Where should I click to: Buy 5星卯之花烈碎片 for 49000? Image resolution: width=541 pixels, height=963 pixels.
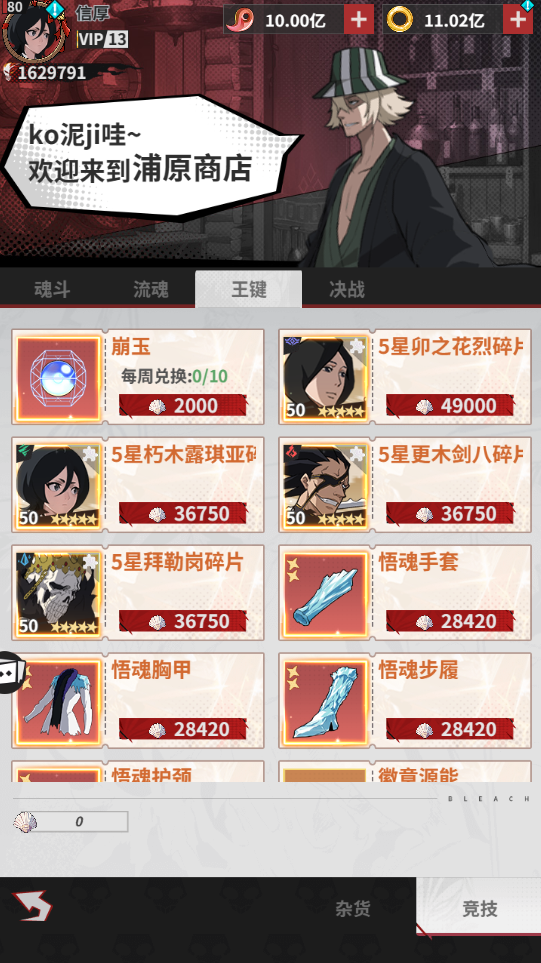[x=450, y=405]
